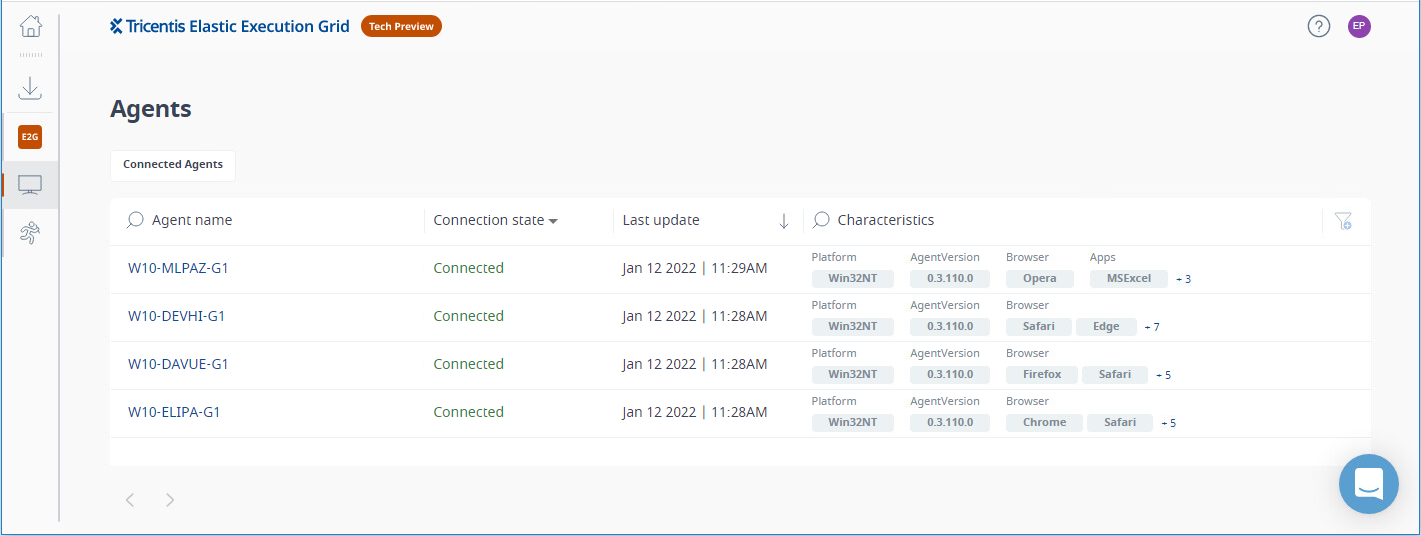Select agent W10-ELIPA-G1
This screenshot has height=536, width=1421.
(x=174, y=412)
